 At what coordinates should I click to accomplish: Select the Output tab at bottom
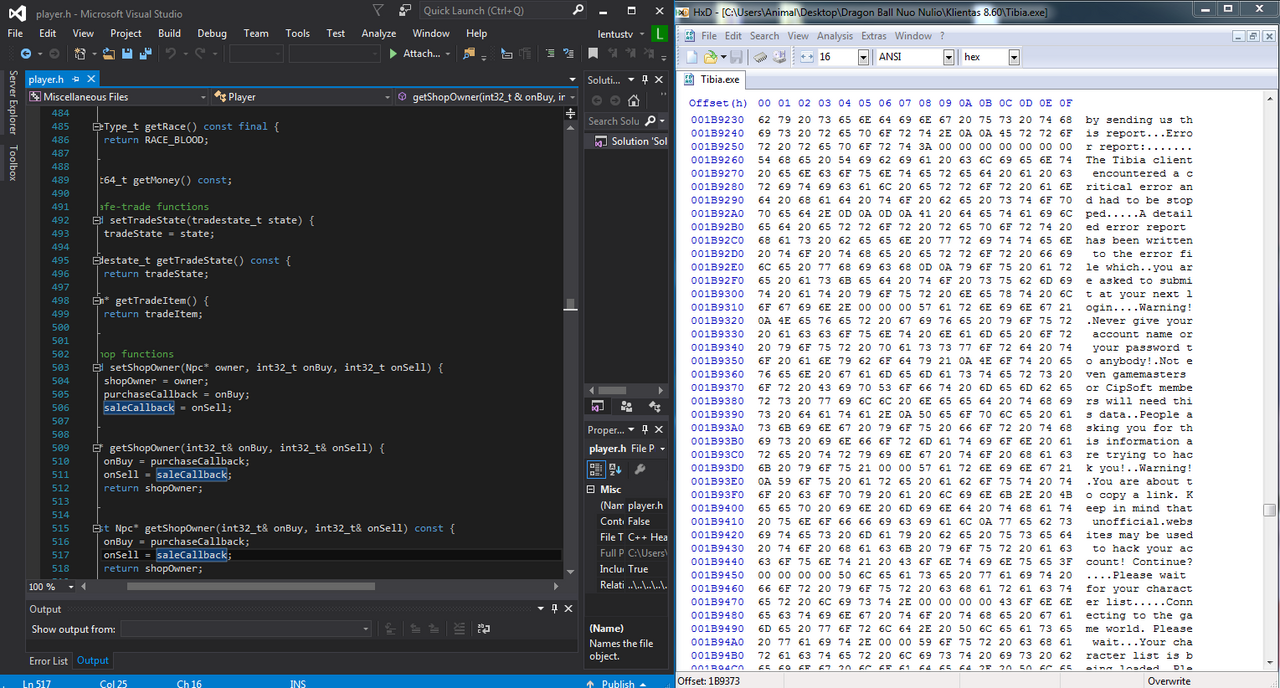tap(93, 660)
